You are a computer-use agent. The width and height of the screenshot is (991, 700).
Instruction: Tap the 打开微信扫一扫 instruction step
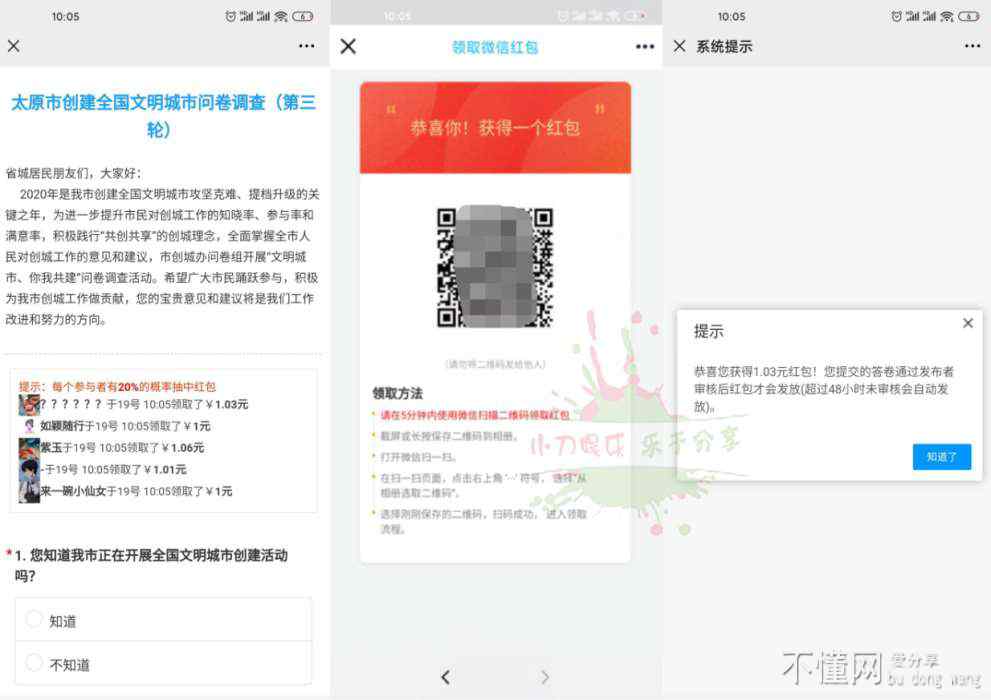(418, 457)
